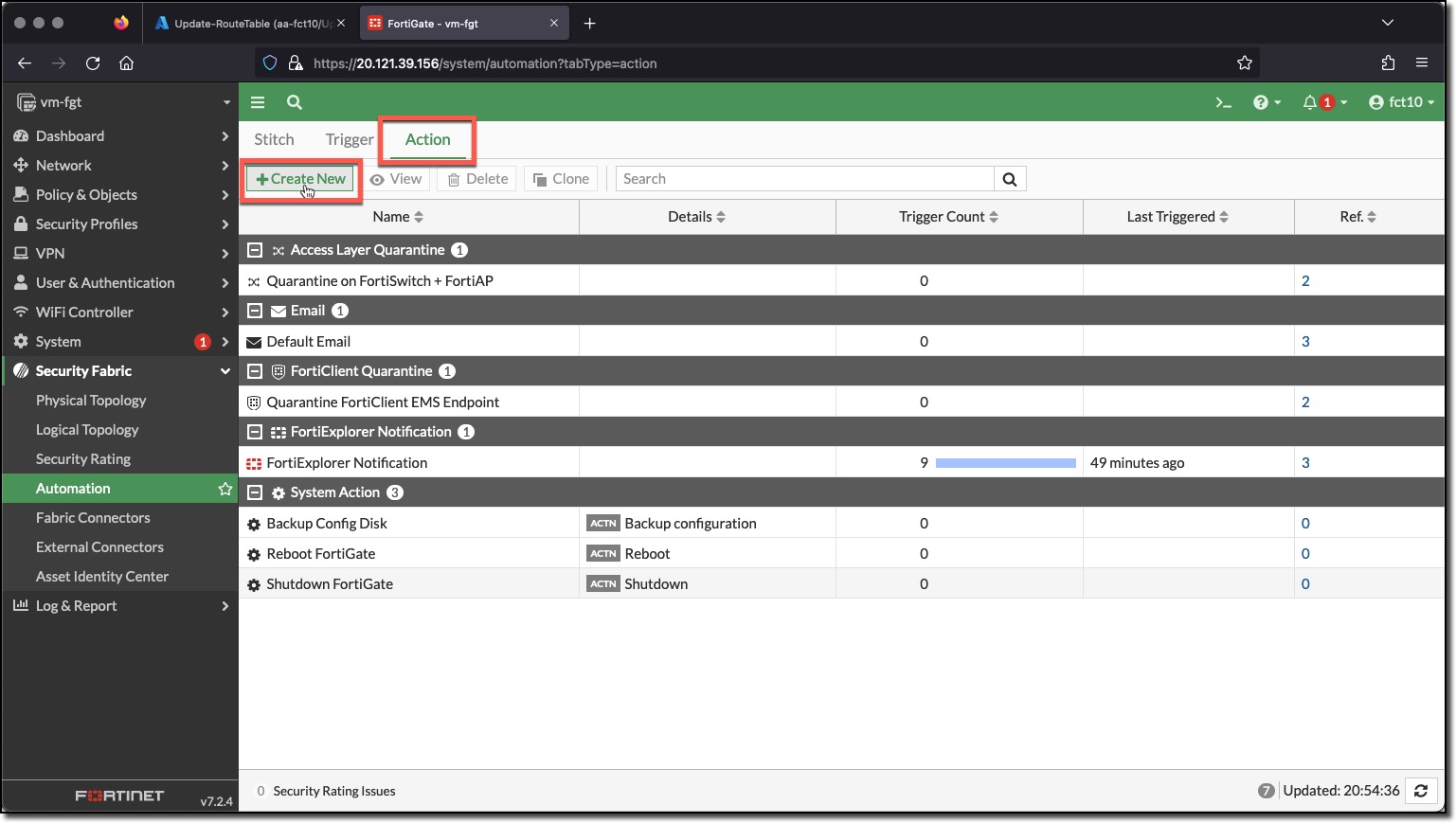Expand Policy & Objects menu
The width and height of the screenshot is (1456, 823).
[x=120, y=195]
